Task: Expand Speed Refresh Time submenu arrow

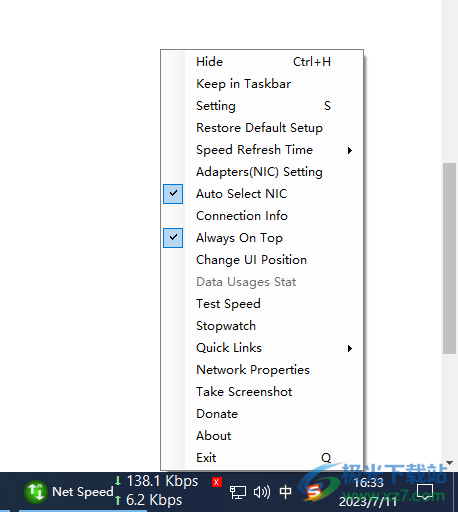Action: tap(350, 150)
